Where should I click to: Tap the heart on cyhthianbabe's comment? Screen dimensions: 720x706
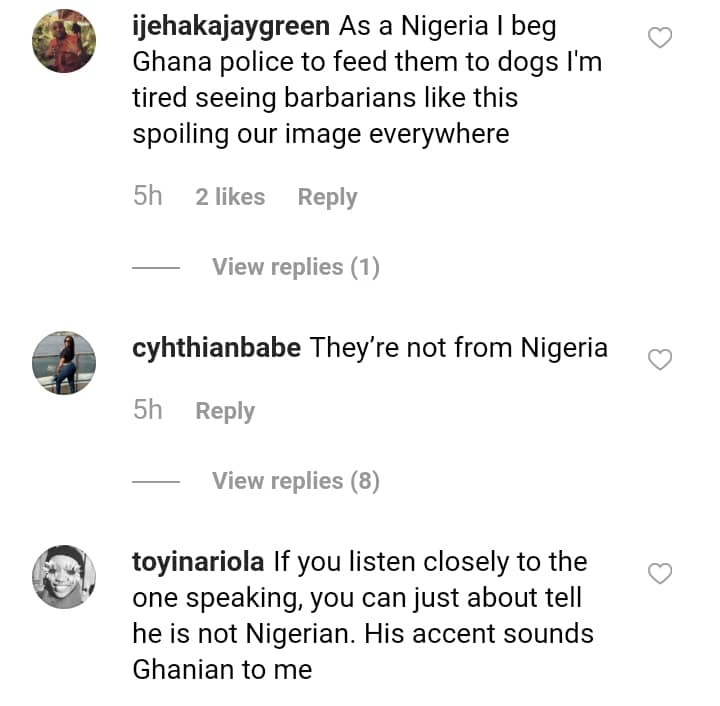coord(660,360)
